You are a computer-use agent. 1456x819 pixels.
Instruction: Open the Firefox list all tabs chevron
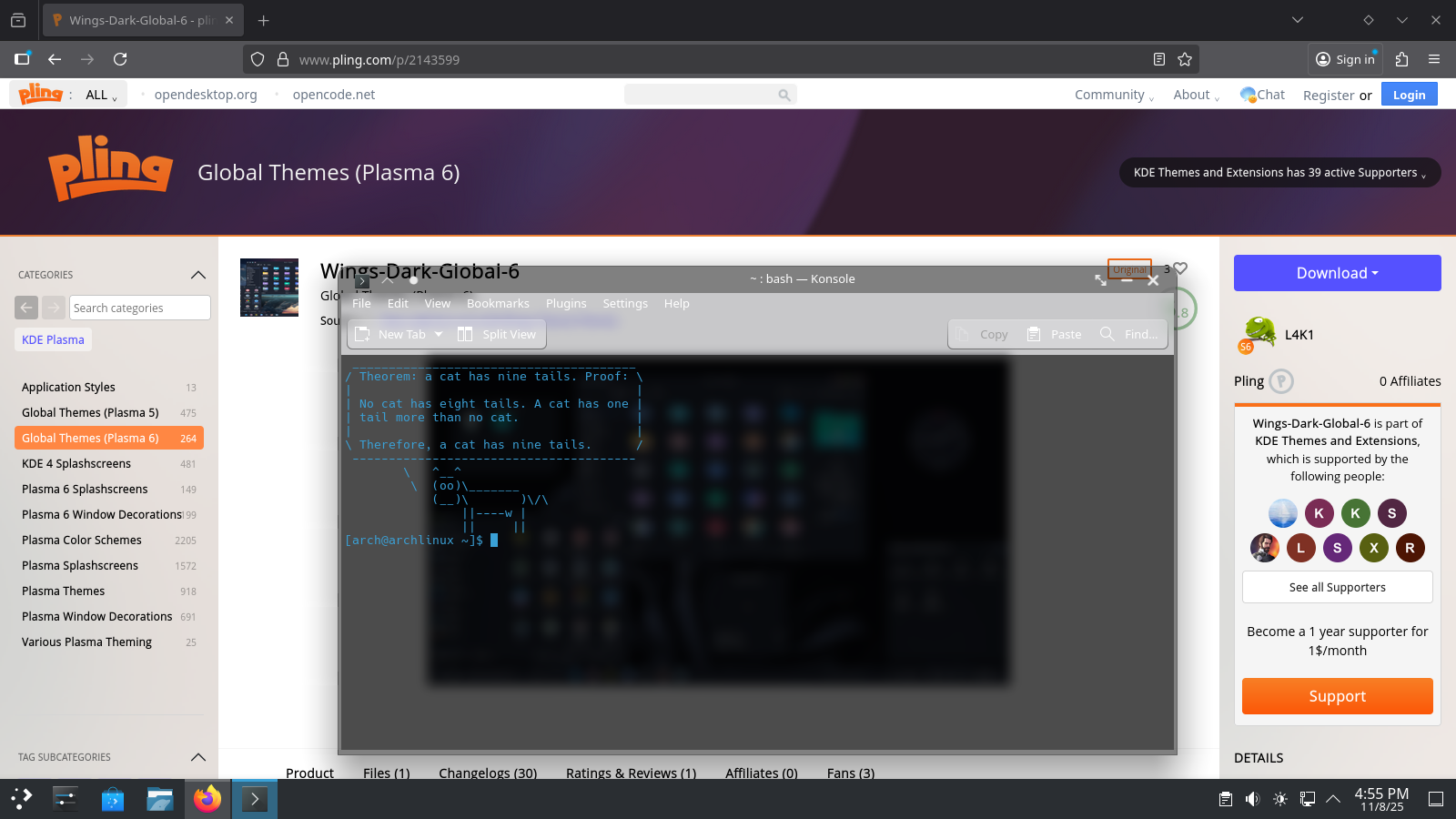tap(1298, 20)
